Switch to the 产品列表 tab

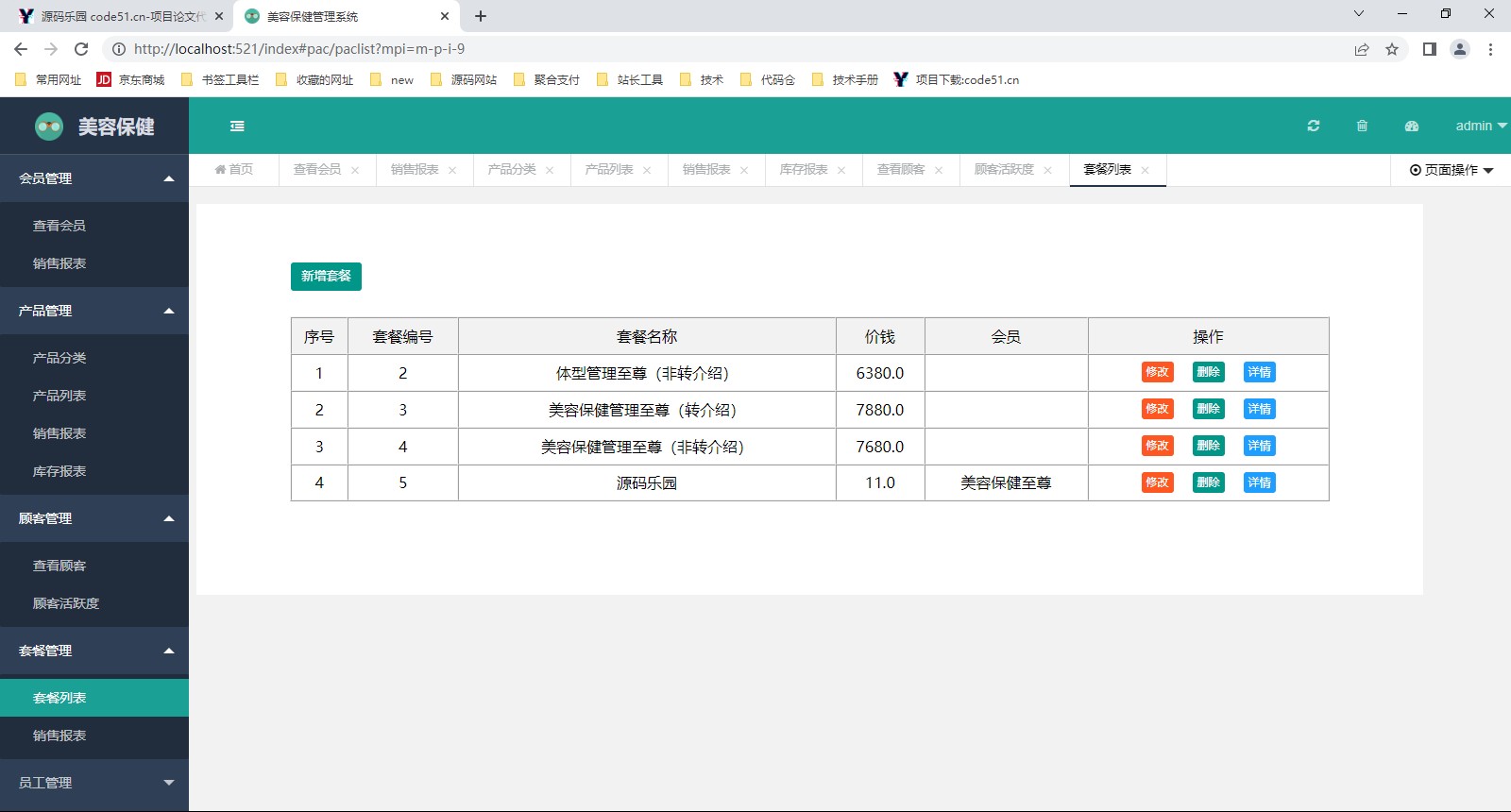tap(609, 169)
